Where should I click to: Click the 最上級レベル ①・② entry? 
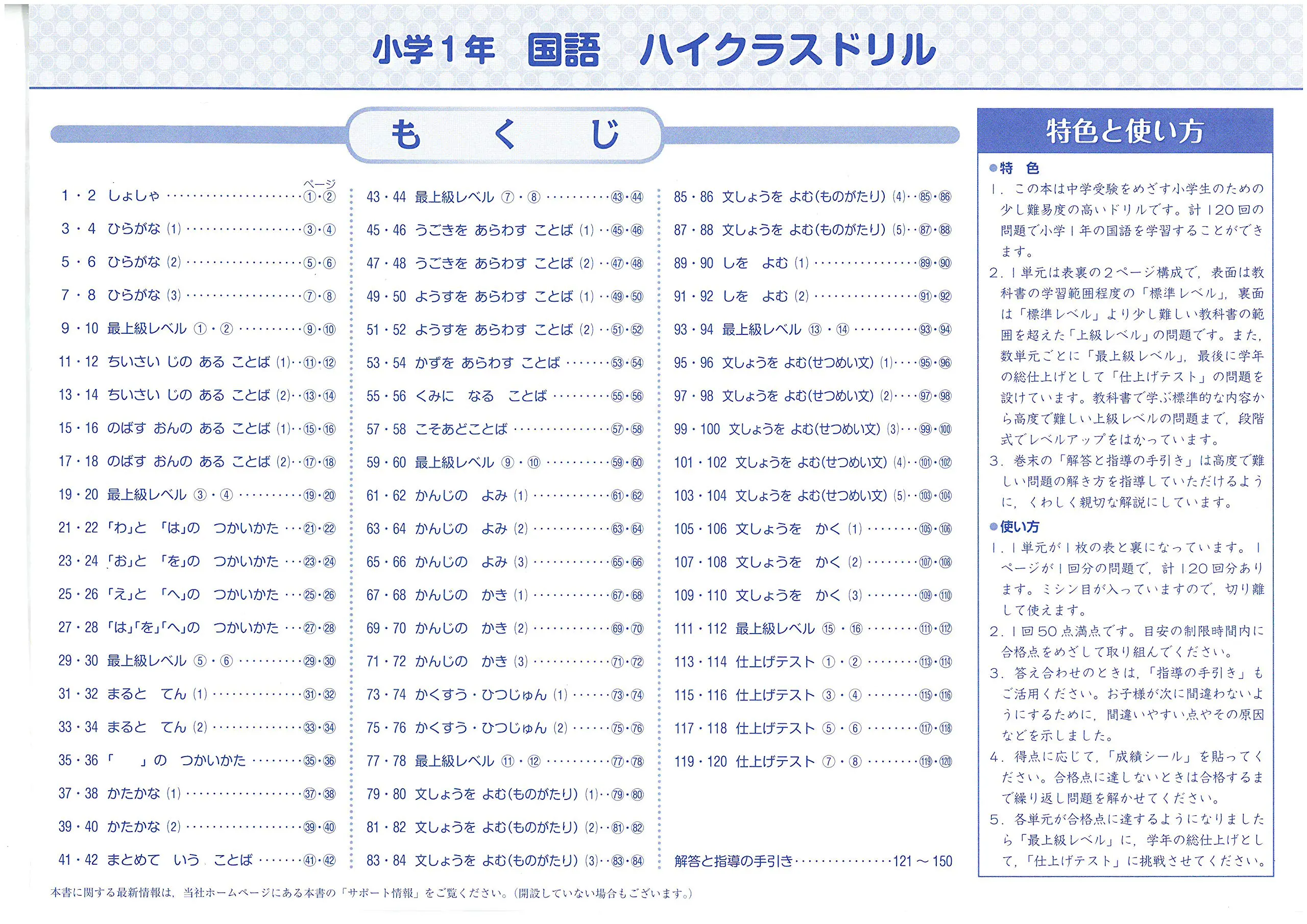[170, 328]
